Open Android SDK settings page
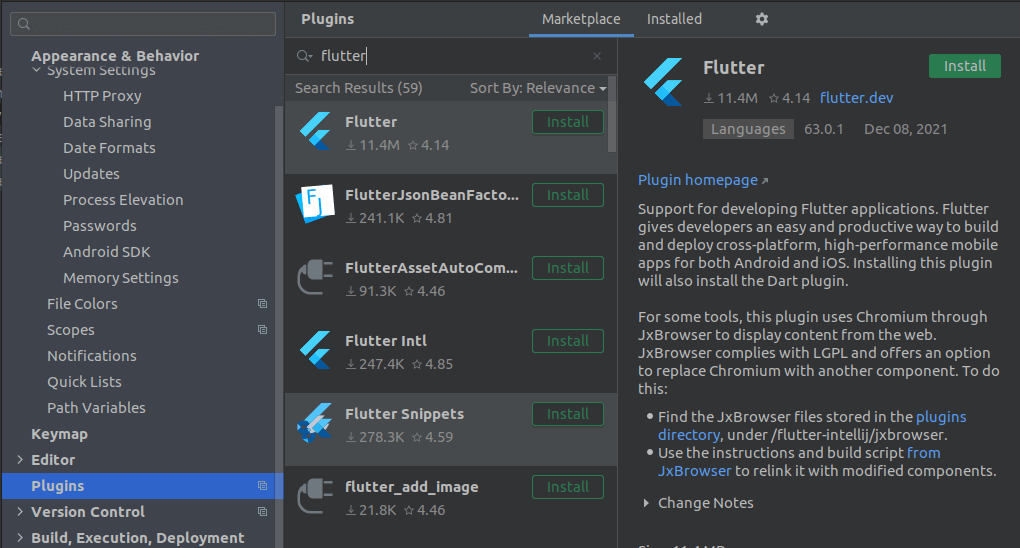The image size is (1020, 548). tap(106, 252)
